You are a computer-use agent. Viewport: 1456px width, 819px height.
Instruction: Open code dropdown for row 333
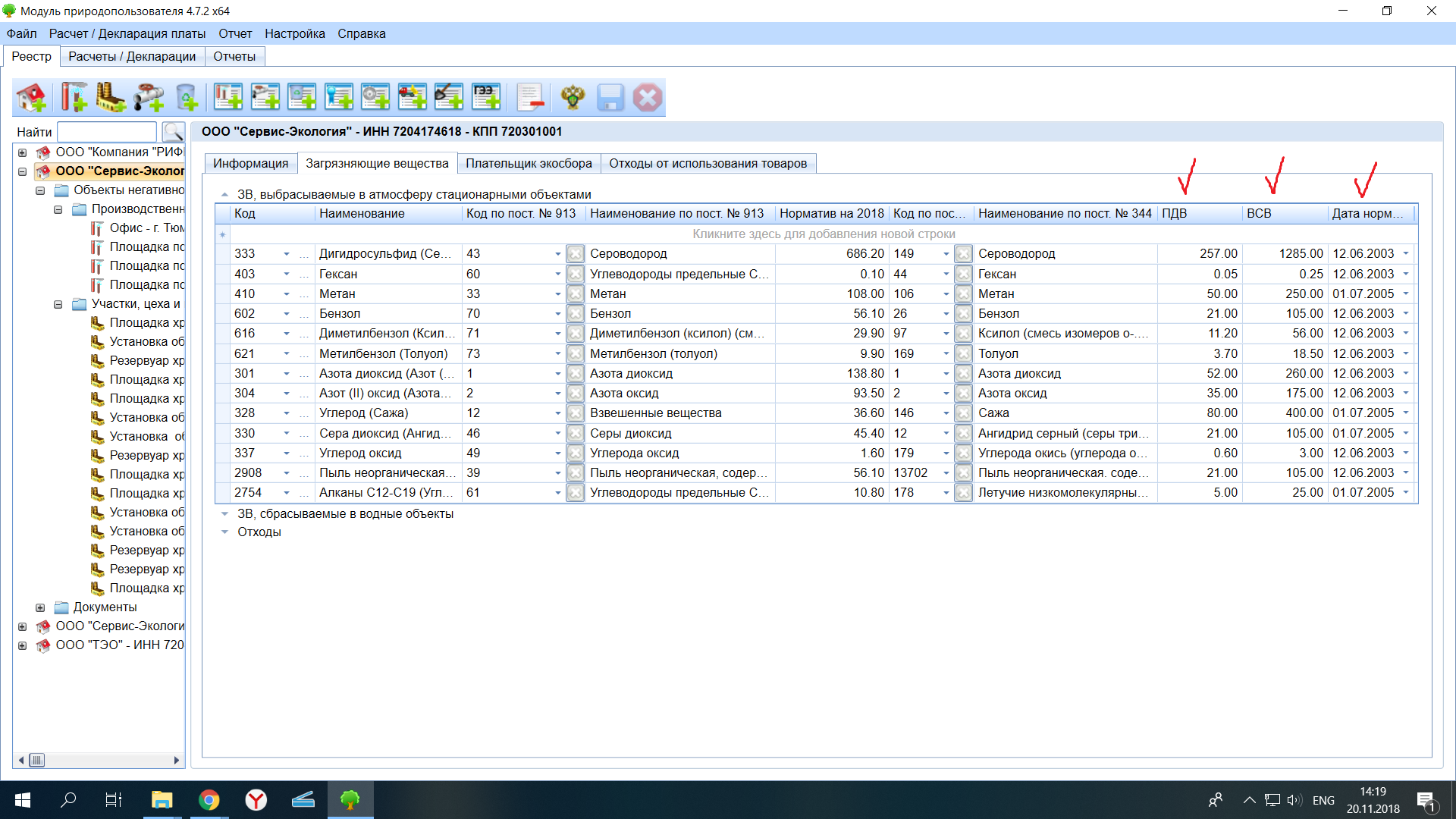point(287,254)
